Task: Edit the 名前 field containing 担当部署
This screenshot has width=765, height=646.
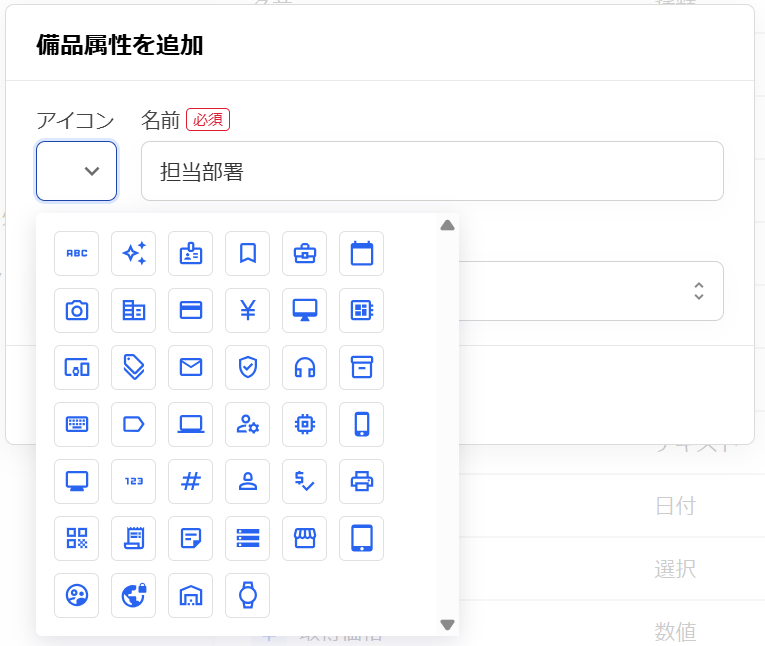Action: (x=432, y=171)
